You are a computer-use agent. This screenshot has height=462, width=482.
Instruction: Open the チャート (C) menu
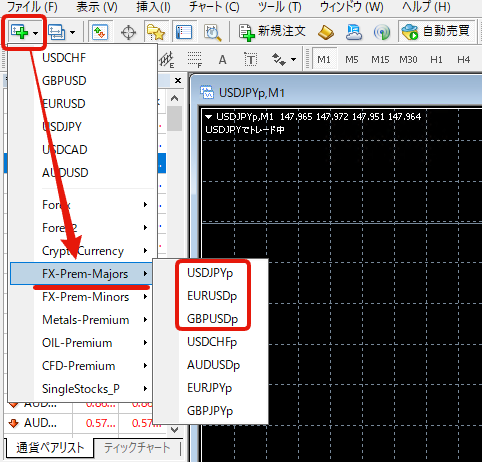tap(214, 7)
